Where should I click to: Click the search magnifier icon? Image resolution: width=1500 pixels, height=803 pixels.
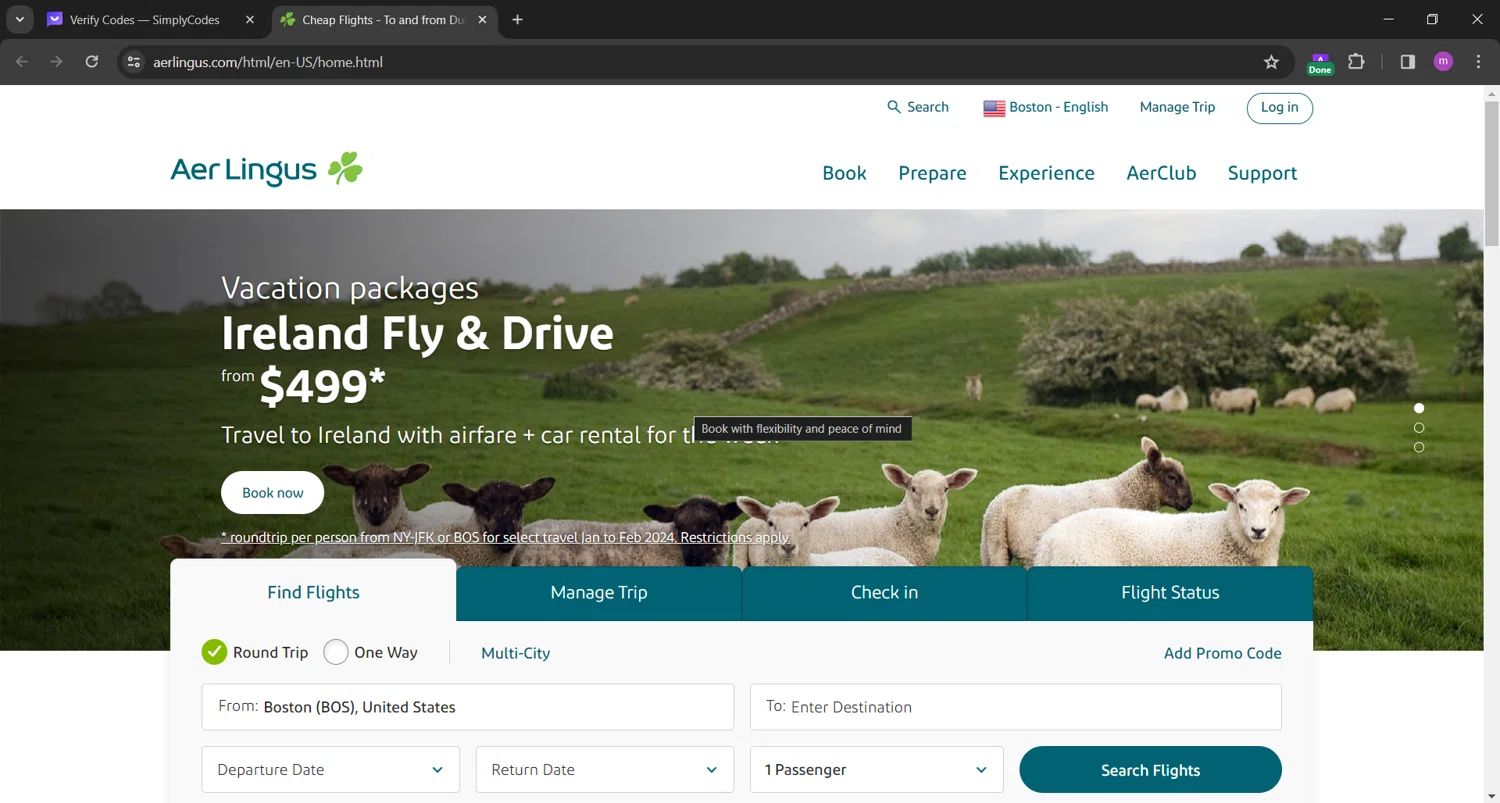894,107
